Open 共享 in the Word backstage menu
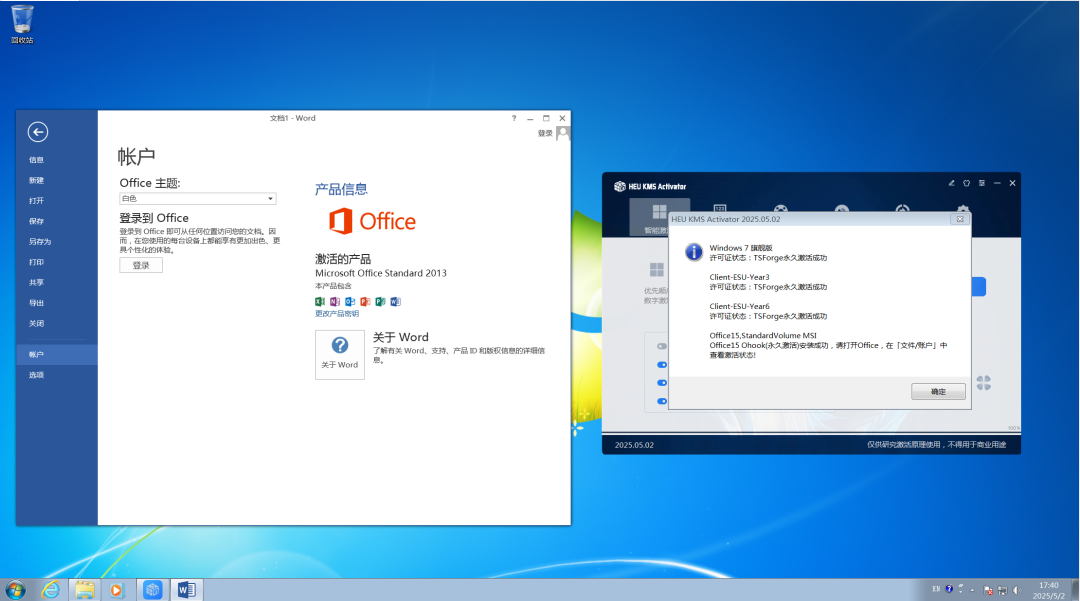The image size is (1080, 601). [x=37, y=283]
